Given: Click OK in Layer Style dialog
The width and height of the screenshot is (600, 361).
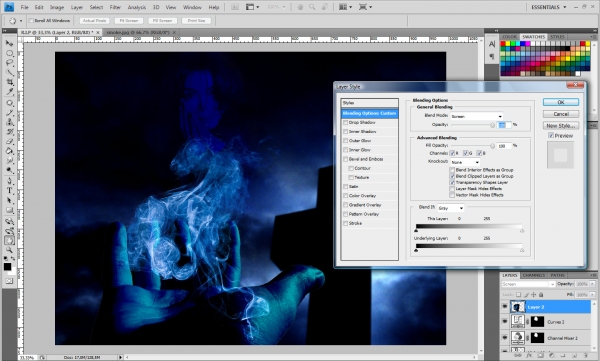Looking at the screenshot, I should [x=561, y=102].
